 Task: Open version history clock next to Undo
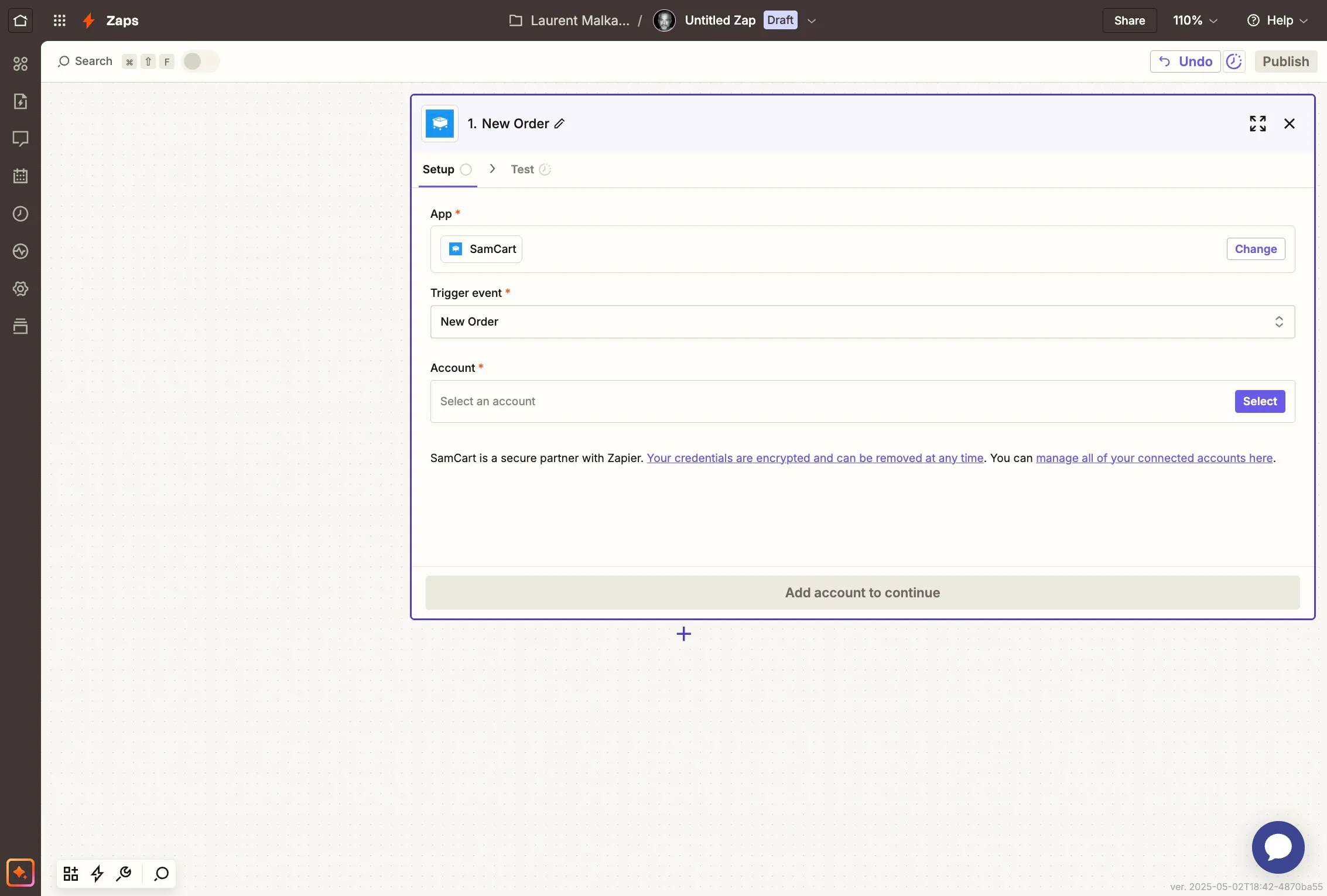[x=1234, y=61]
